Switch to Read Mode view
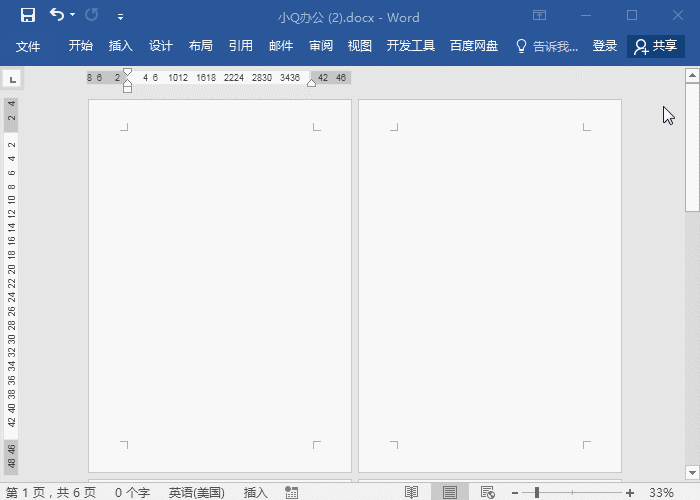This screenshot has width=700, height=500. (x=411, y=492)
